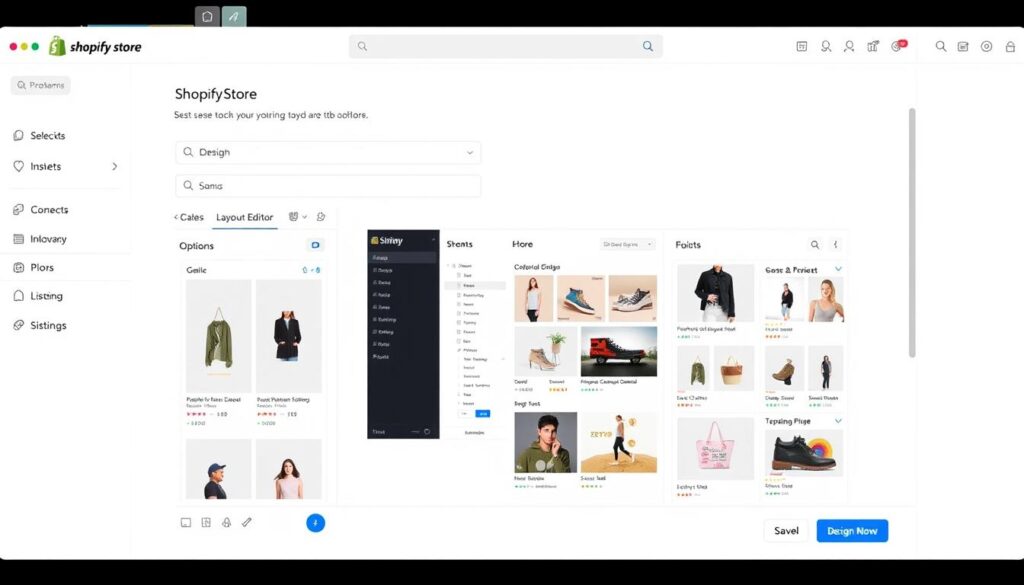
Task: Click the blue round button below Options panel
Action: [x=315, y=522]
